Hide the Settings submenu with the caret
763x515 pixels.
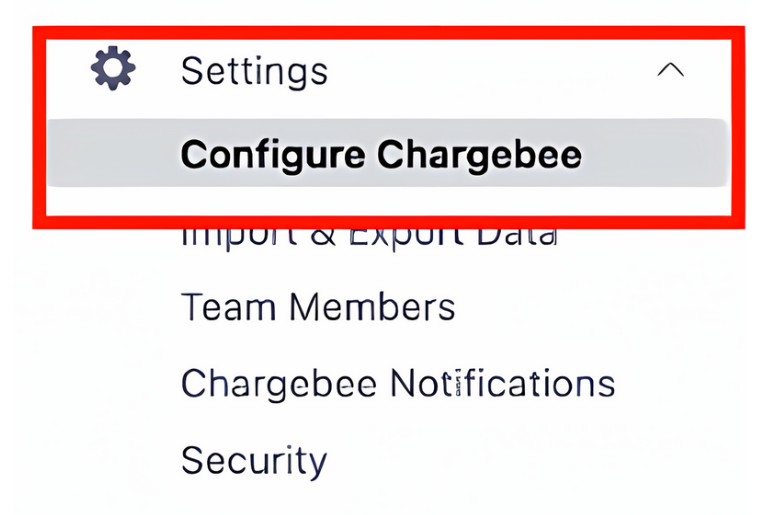(x=671, y=70)
